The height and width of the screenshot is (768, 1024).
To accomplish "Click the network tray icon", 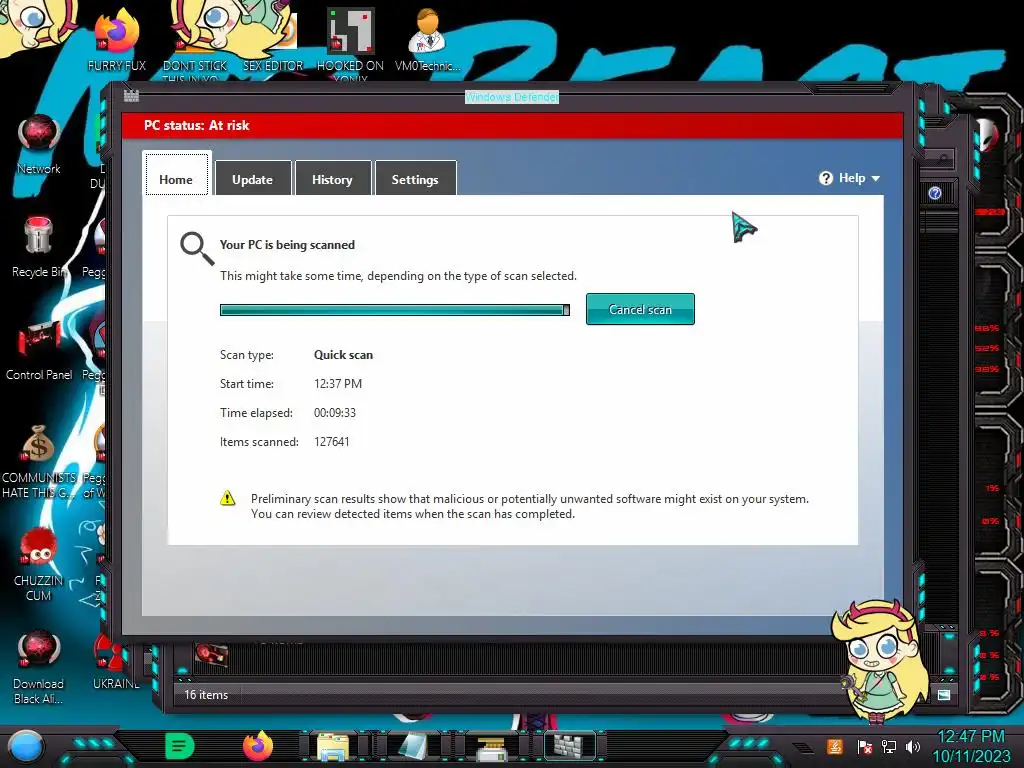I will point(888,746).
